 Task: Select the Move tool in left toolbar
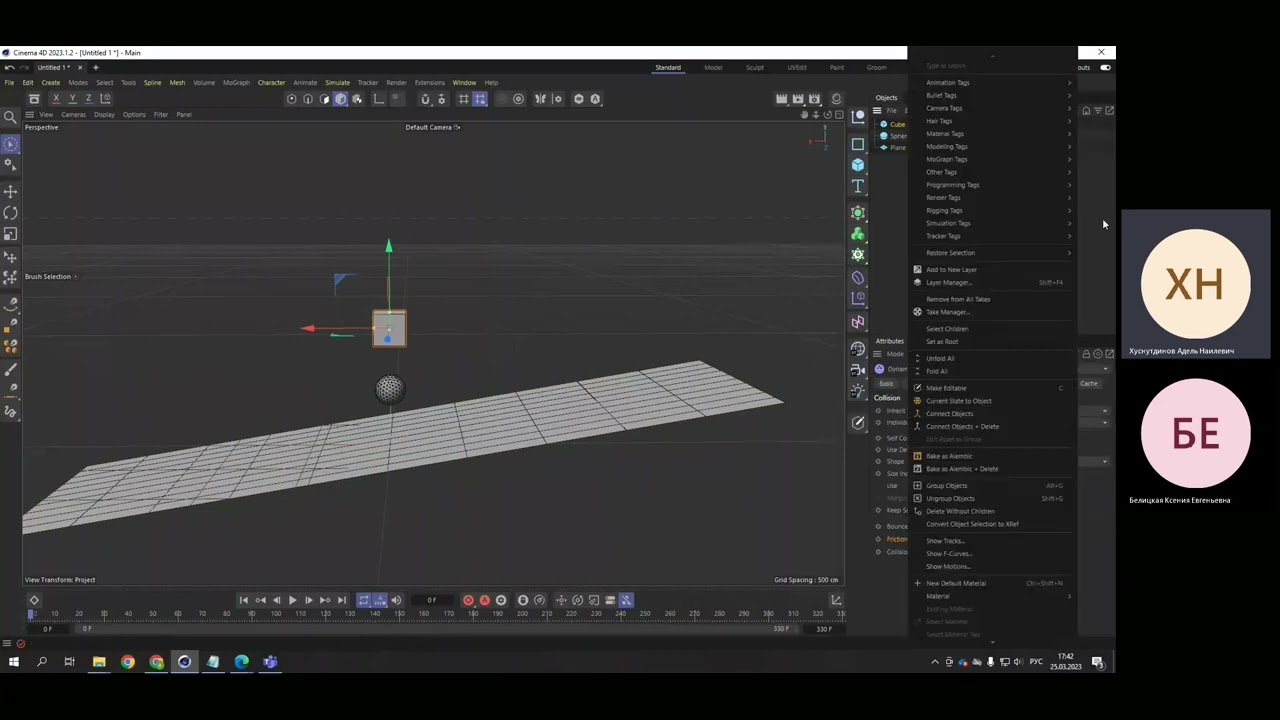pos(10,191)
